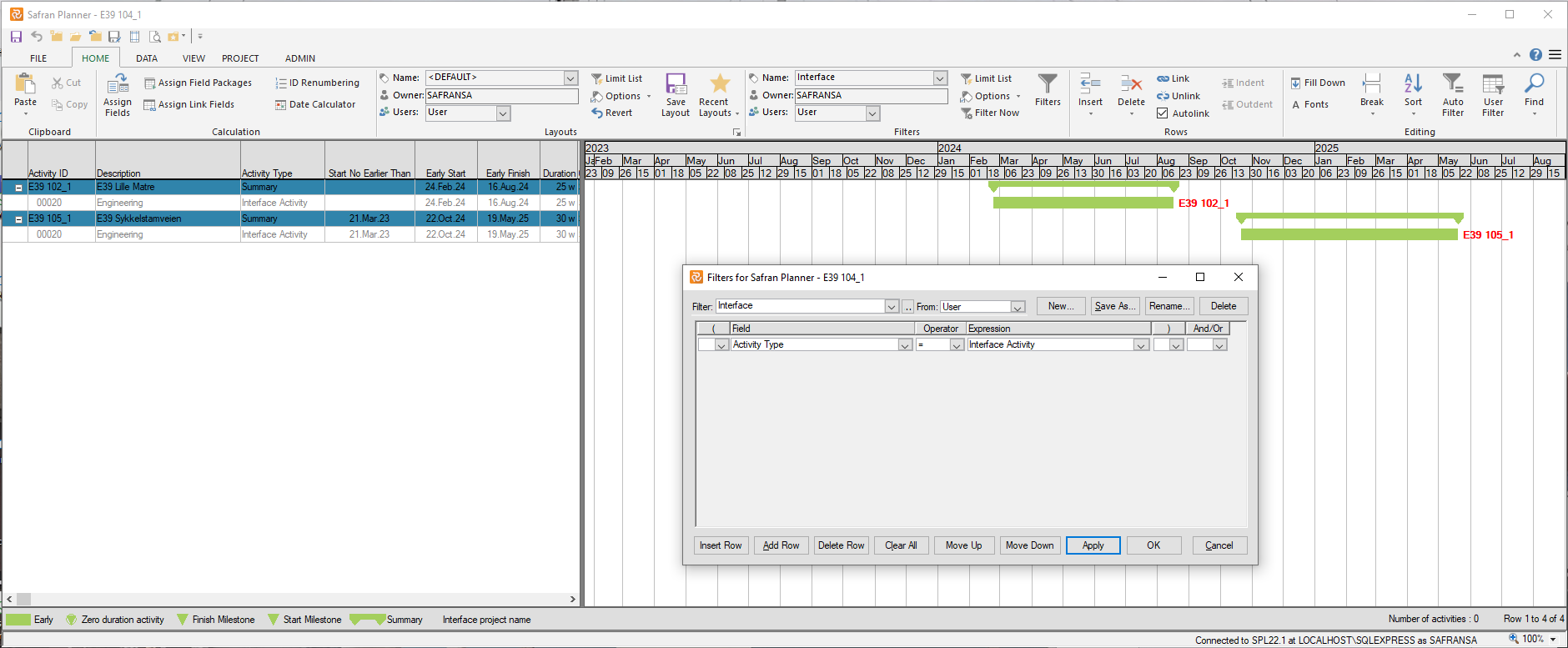The height and width of the screenshot is (648, 1568).
Task: Click Save Layout icon
Action: click(676, 83)
